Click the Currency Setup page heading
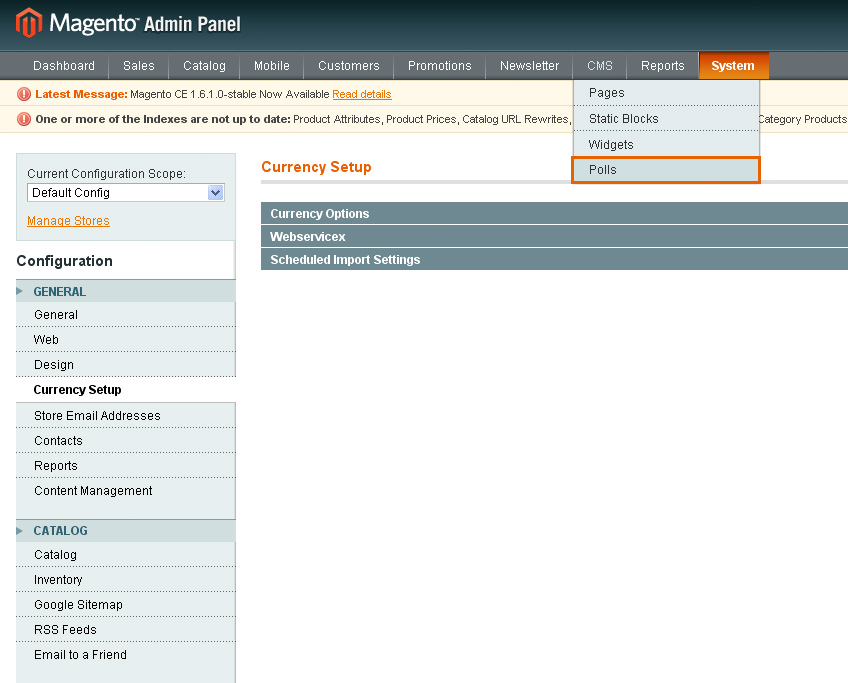848x683 pixels. (x=316, y=167)
